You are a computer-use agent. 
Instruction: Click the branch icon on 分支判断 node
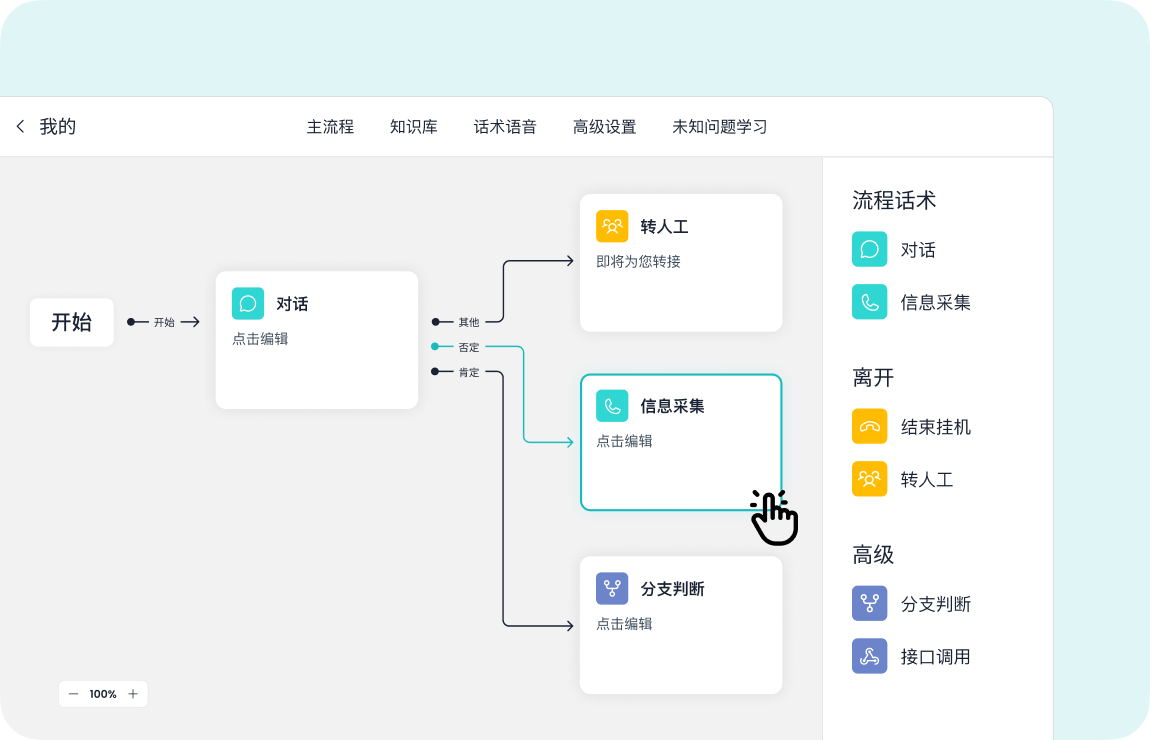612,588
